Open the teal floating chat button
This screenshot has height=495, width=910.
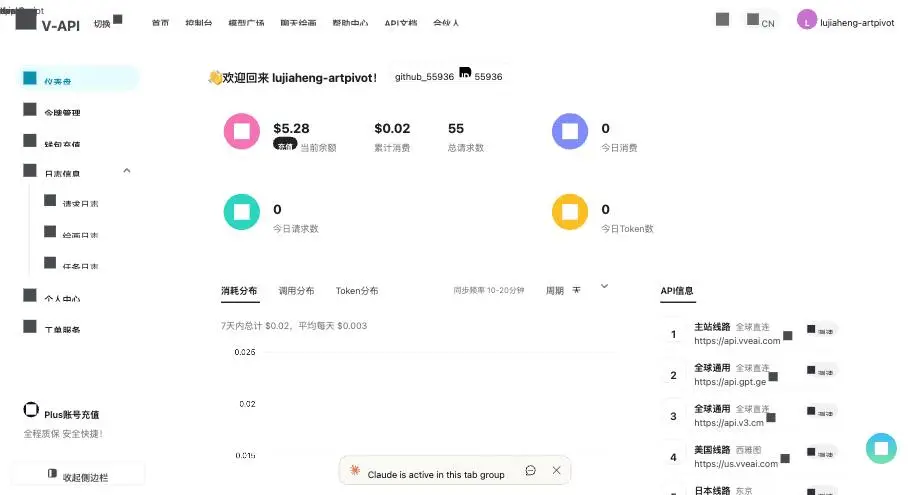(881, 448)
